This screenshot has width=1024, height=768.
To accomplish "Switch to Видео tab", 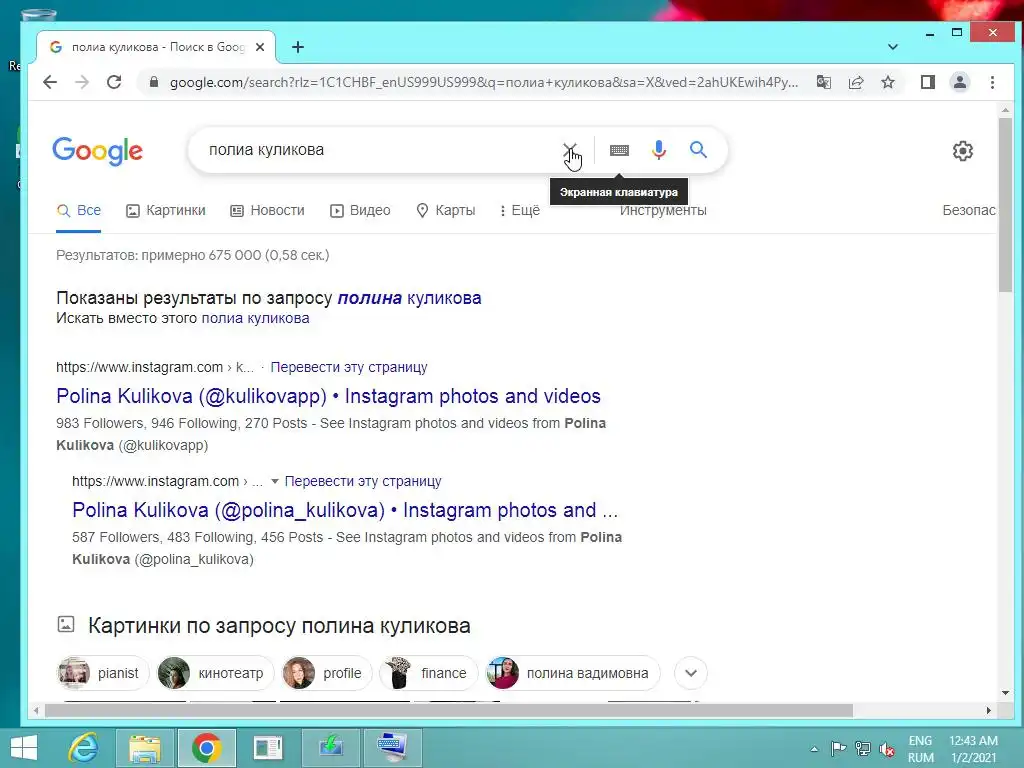I will (360, 210).
